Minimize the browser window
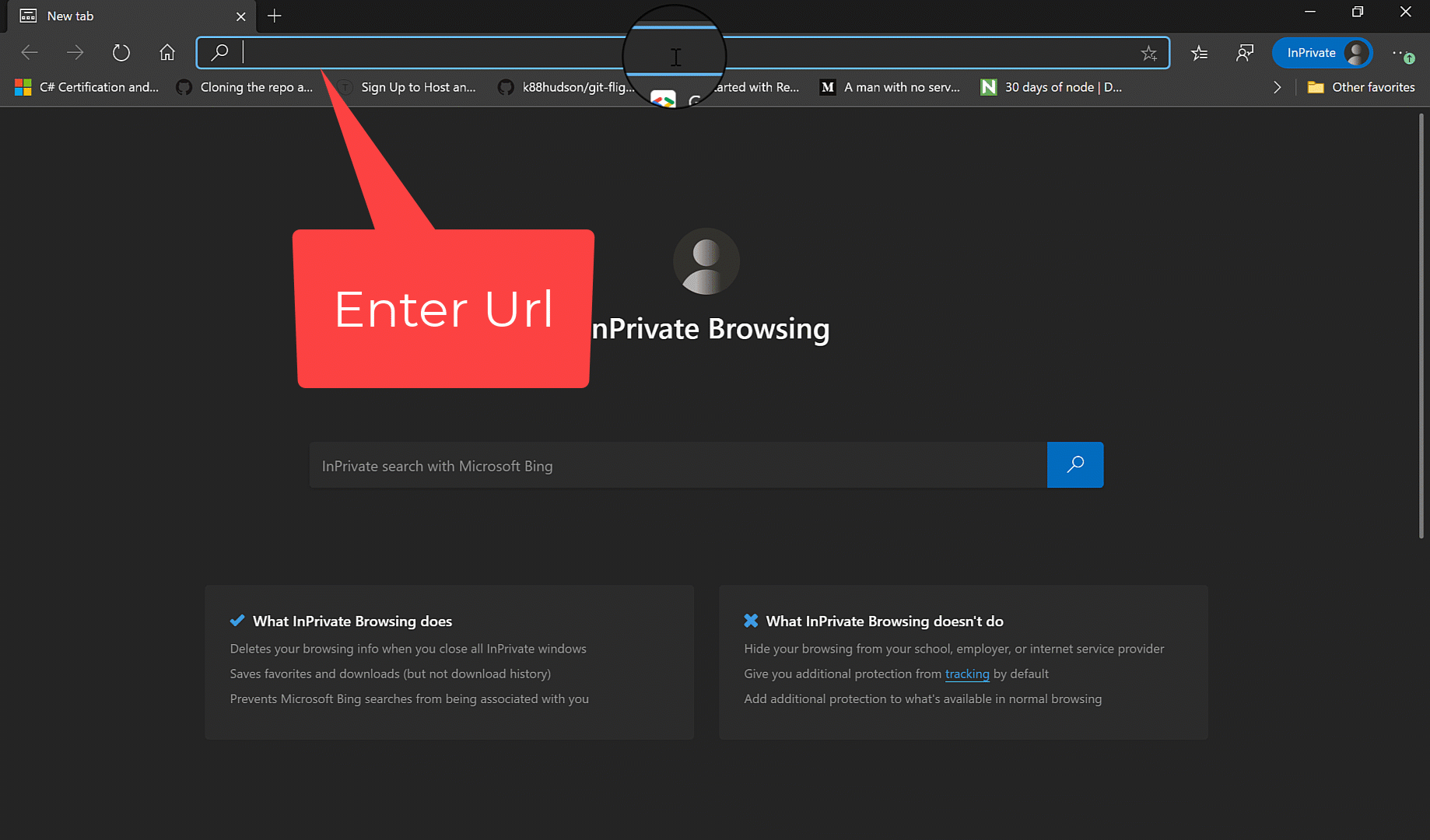This screenshot has height=840, width=1430. [1310, 12]
